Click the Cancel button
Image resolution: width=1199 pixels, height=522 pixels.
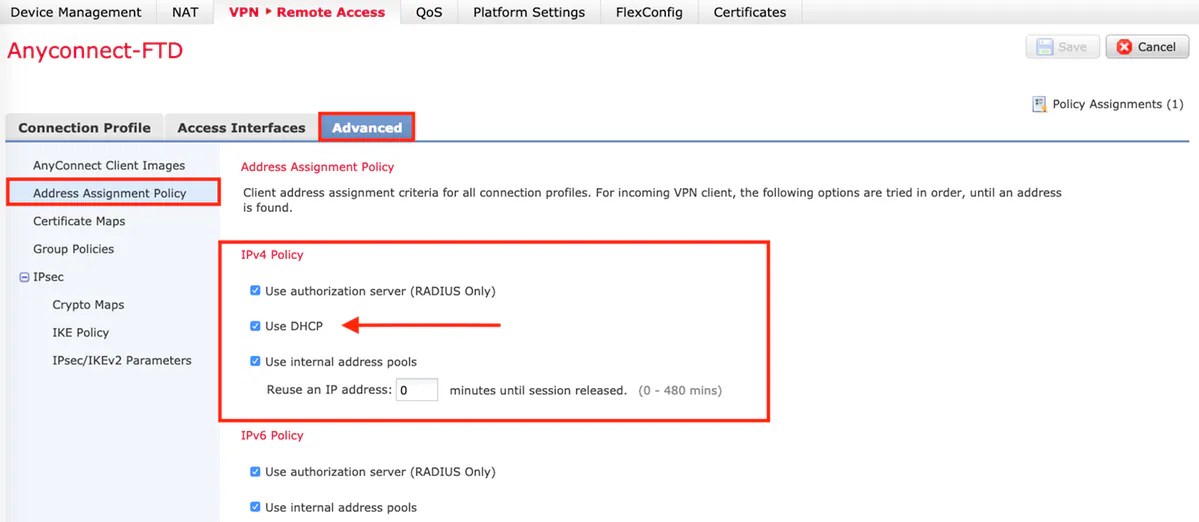pyautogui.click(x=1146, y=47)
